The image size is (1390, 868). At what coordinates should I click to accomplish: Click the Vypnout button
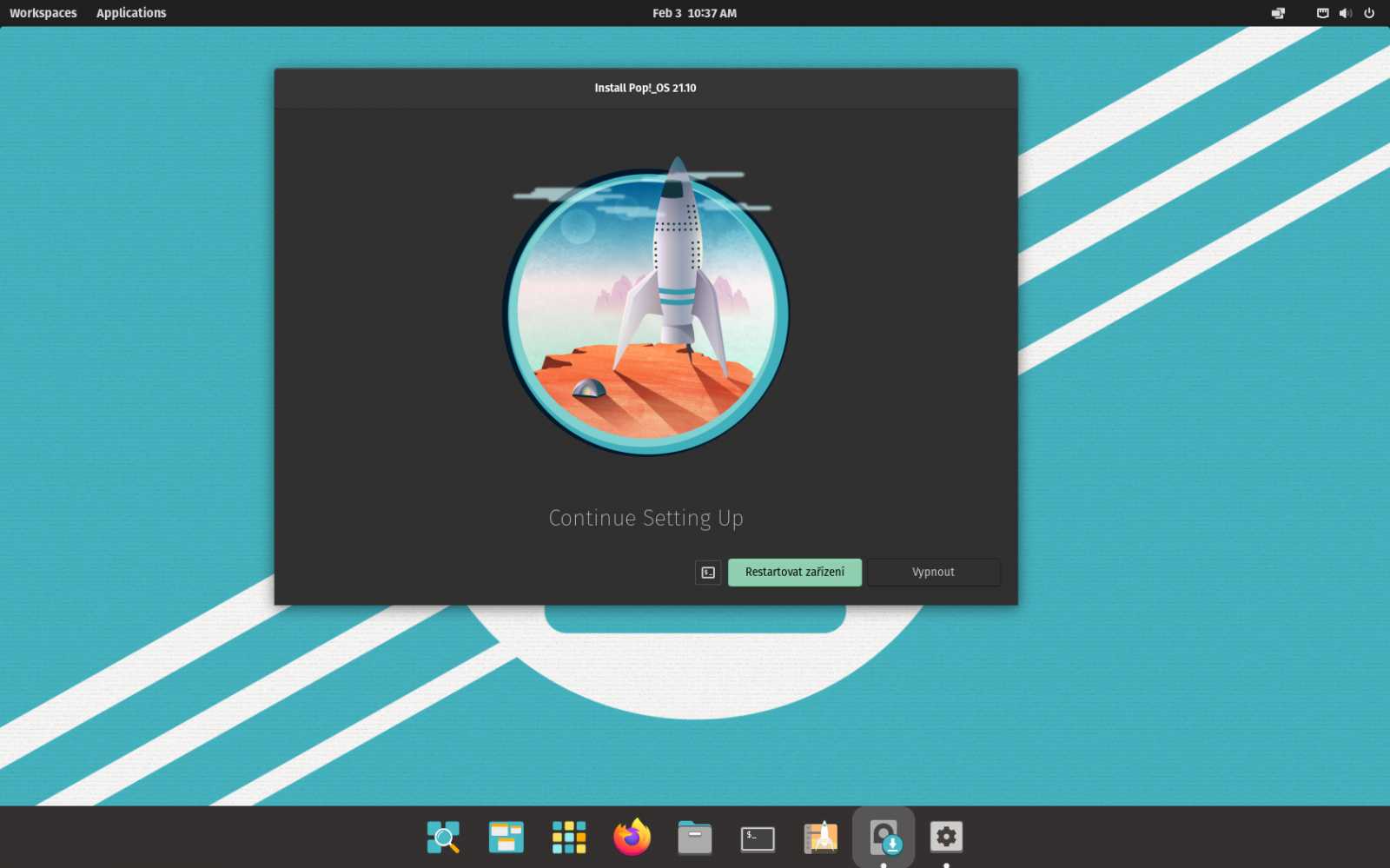click(933, 573)
